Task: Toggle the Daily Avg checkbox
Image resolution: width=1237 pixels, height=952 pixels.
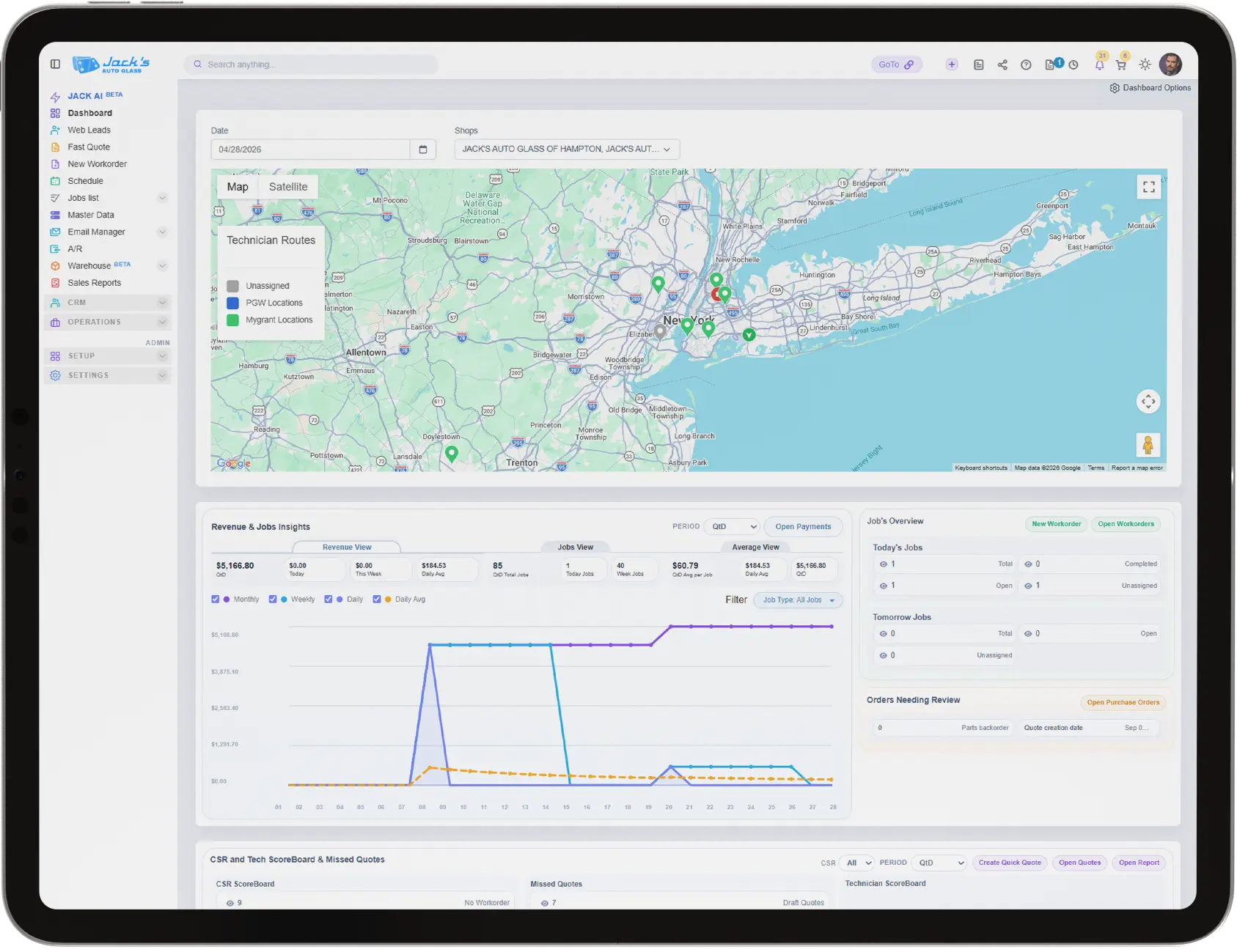Action: (377, 599)
